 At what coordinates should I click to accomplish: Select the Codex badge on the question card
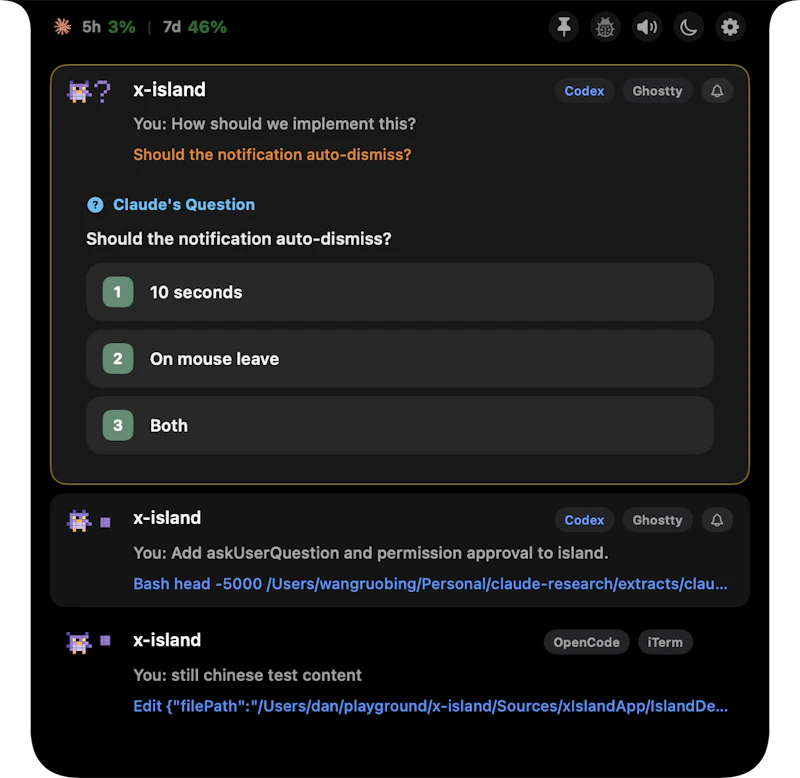coord(584,91)
